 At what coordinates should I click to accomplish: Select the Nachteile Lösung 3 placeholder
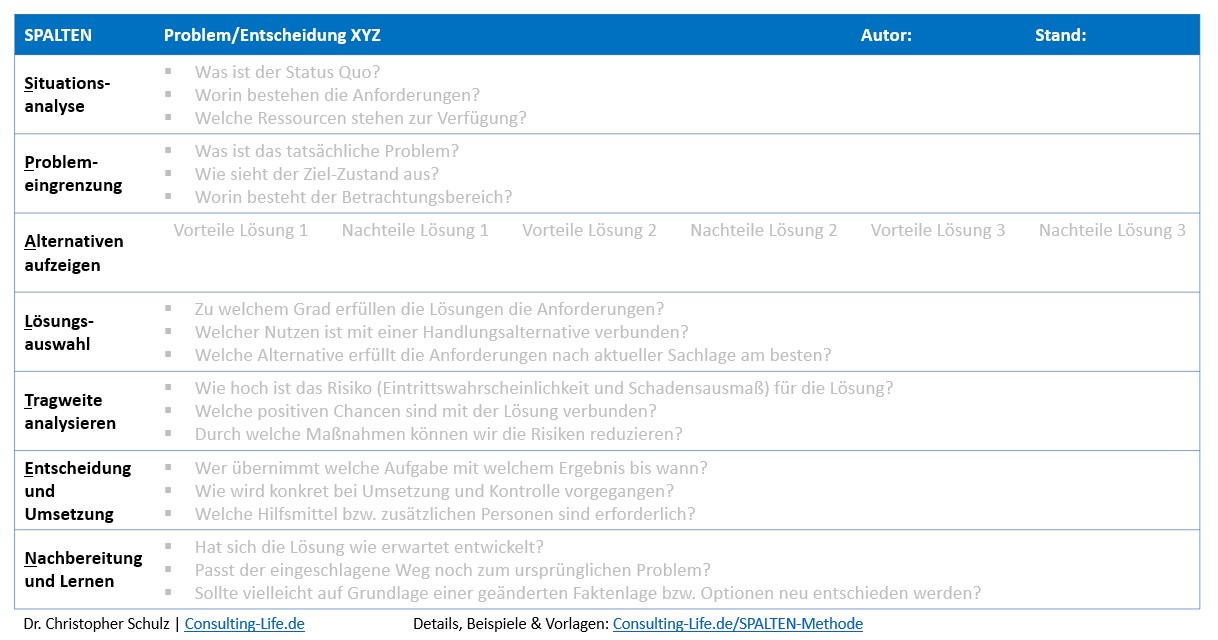(1112, 231)
